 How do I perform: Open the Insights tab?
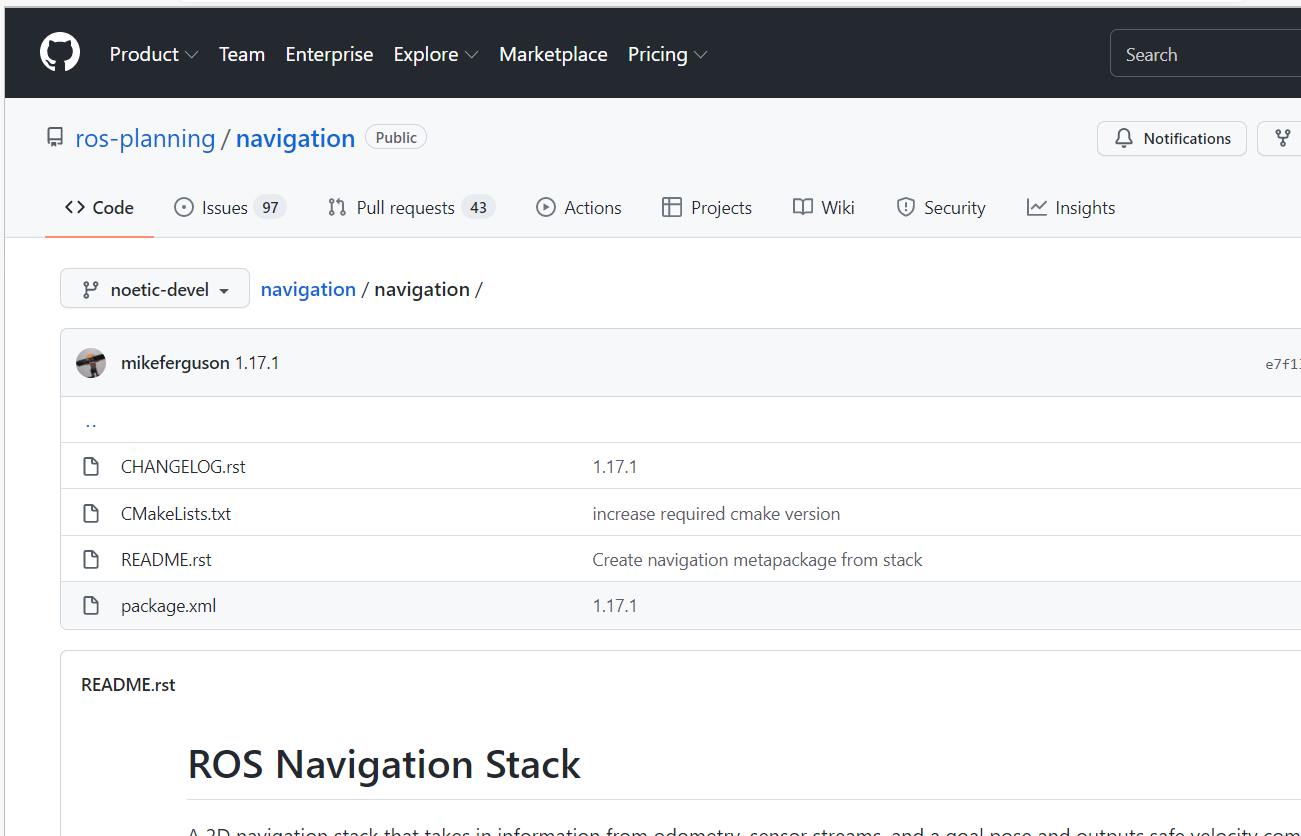(1071, 208)
